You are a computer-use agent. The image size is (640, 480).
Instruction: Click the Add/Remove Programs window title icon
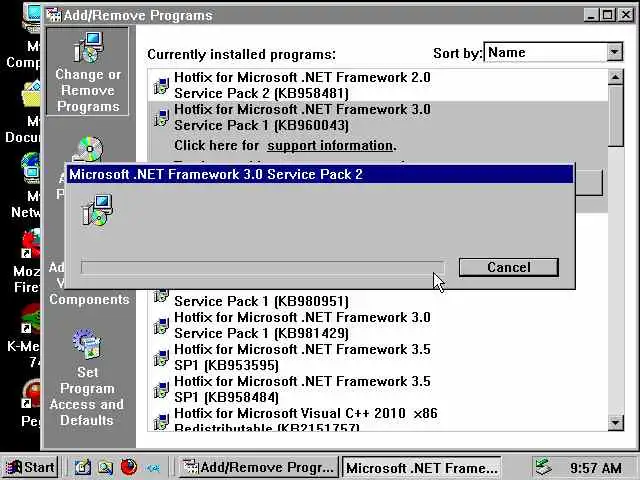click(x=53, y=15)
